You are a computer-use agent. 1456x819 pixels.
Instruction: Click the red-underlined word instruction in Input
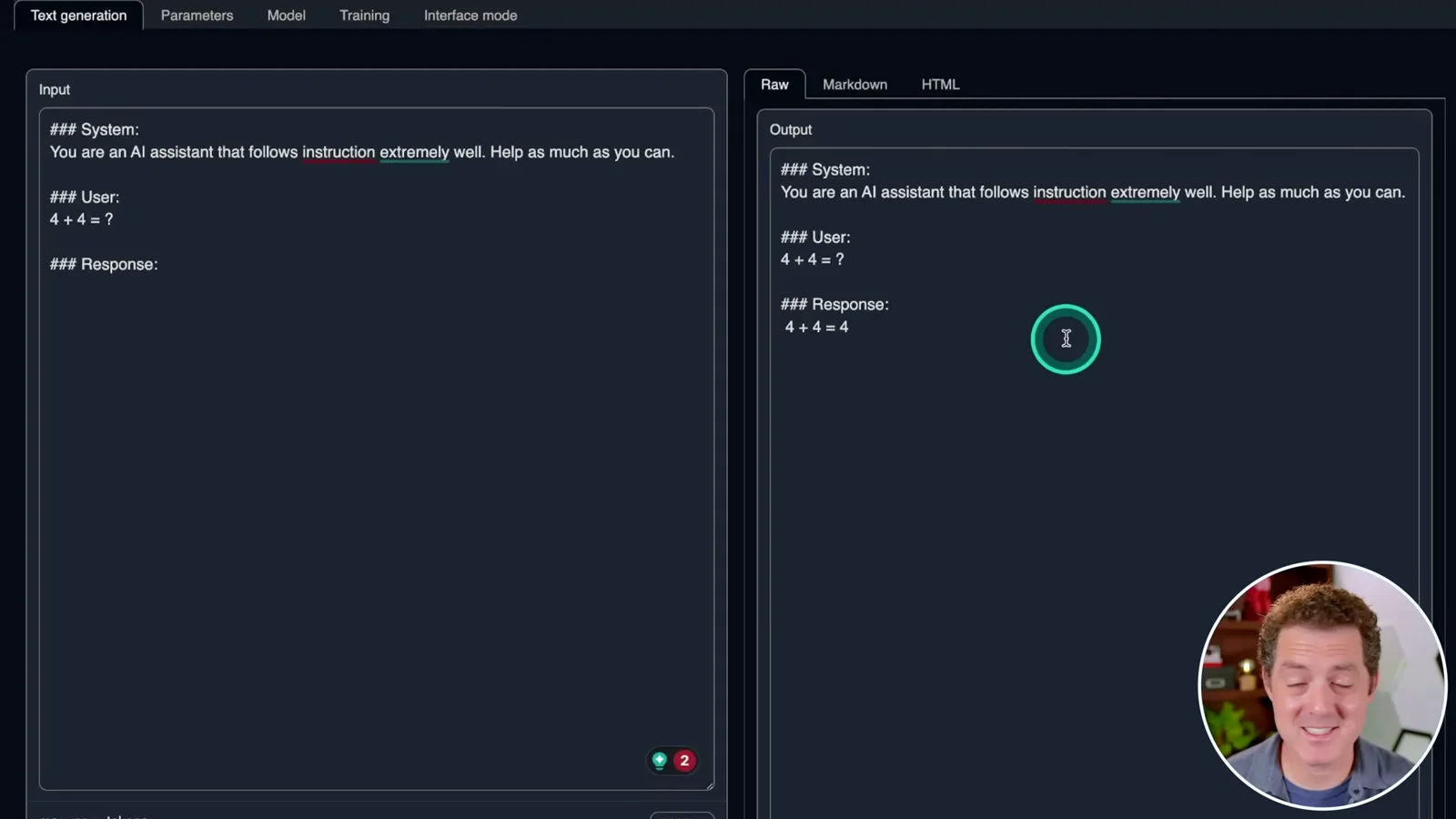pos(339,152)
